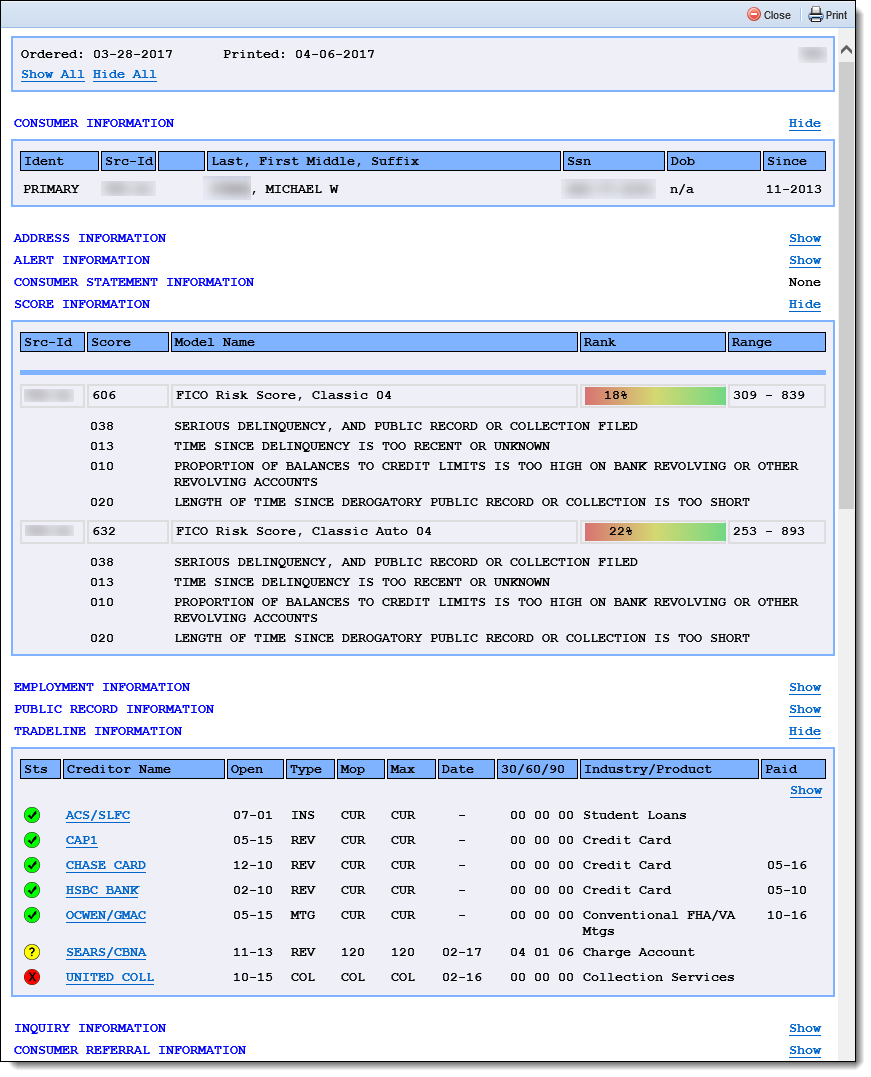The width and height of the screenshot is (871, 1077).
Task: Click the 'Conventional FHA/VA Mtgs' industry cell
Action: (659, 923)
